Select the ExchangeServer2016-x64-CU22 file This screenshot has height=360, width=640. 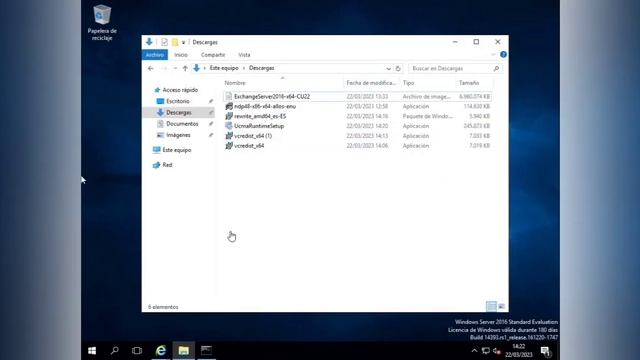click(x=357, y=96)
